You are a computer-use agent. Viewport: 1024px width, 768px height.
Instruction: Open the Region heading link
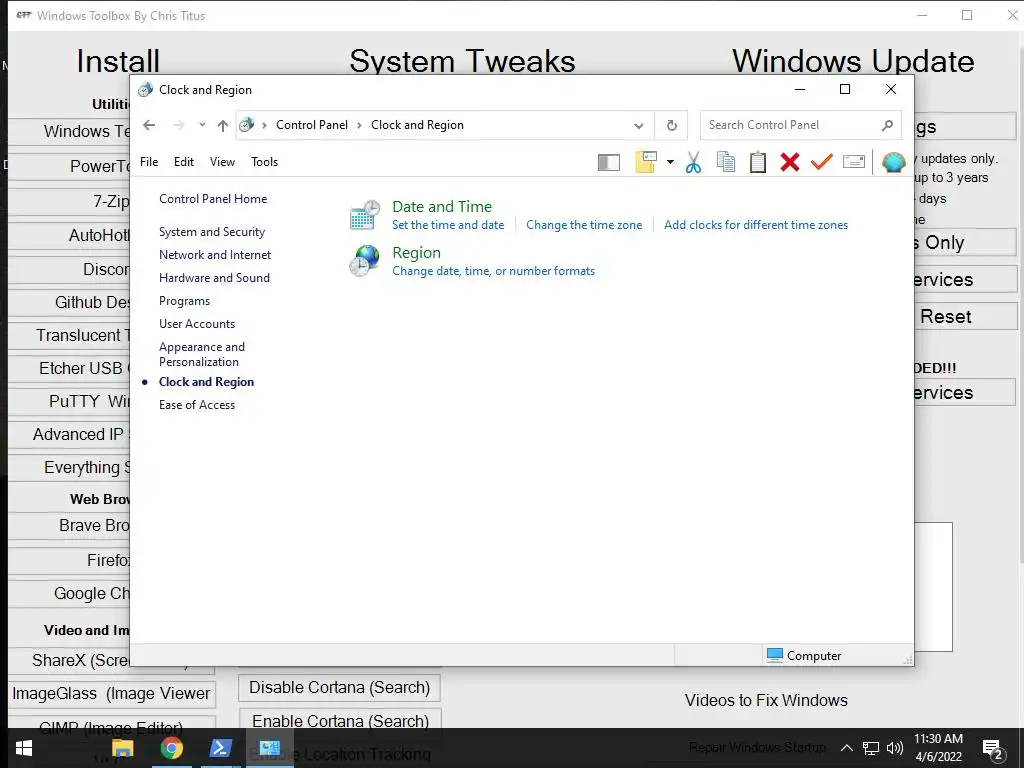[417, 252]
